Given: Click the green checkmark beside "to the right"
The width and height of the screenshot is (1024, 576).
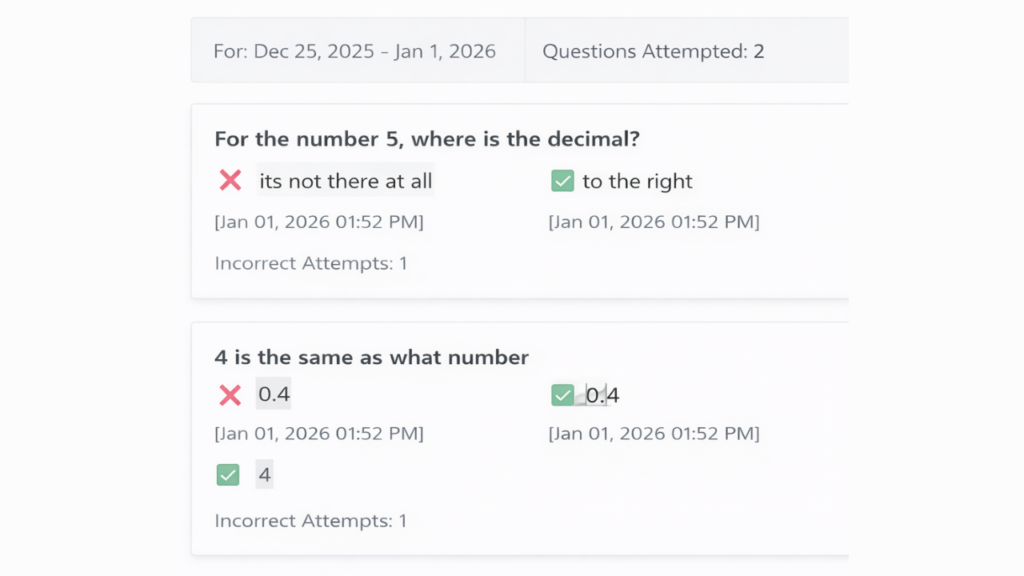Looking at the screenshot, I should [x=562, y=181].
